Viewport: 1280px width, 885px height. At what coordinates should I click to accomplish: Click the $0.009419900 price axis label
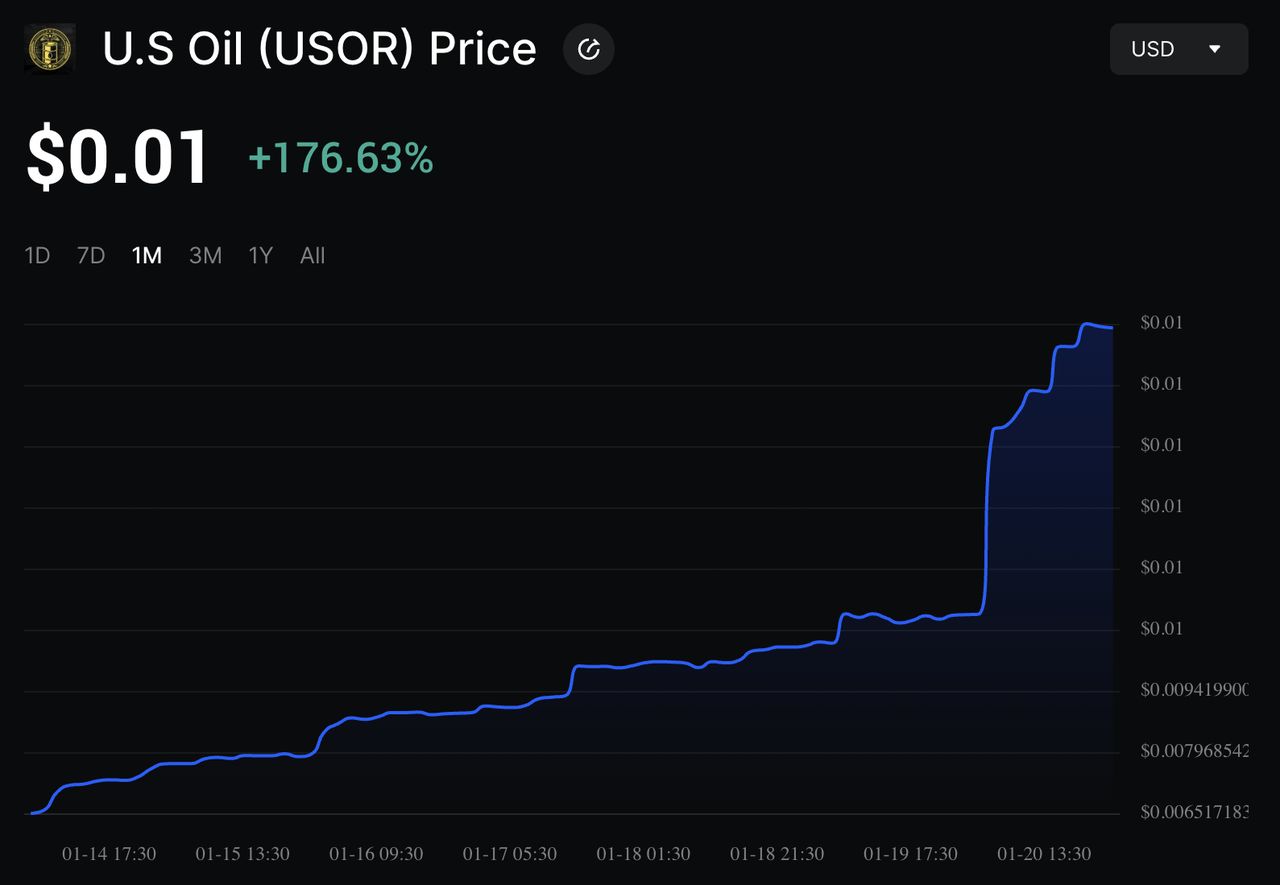(x=1194, y=690)
